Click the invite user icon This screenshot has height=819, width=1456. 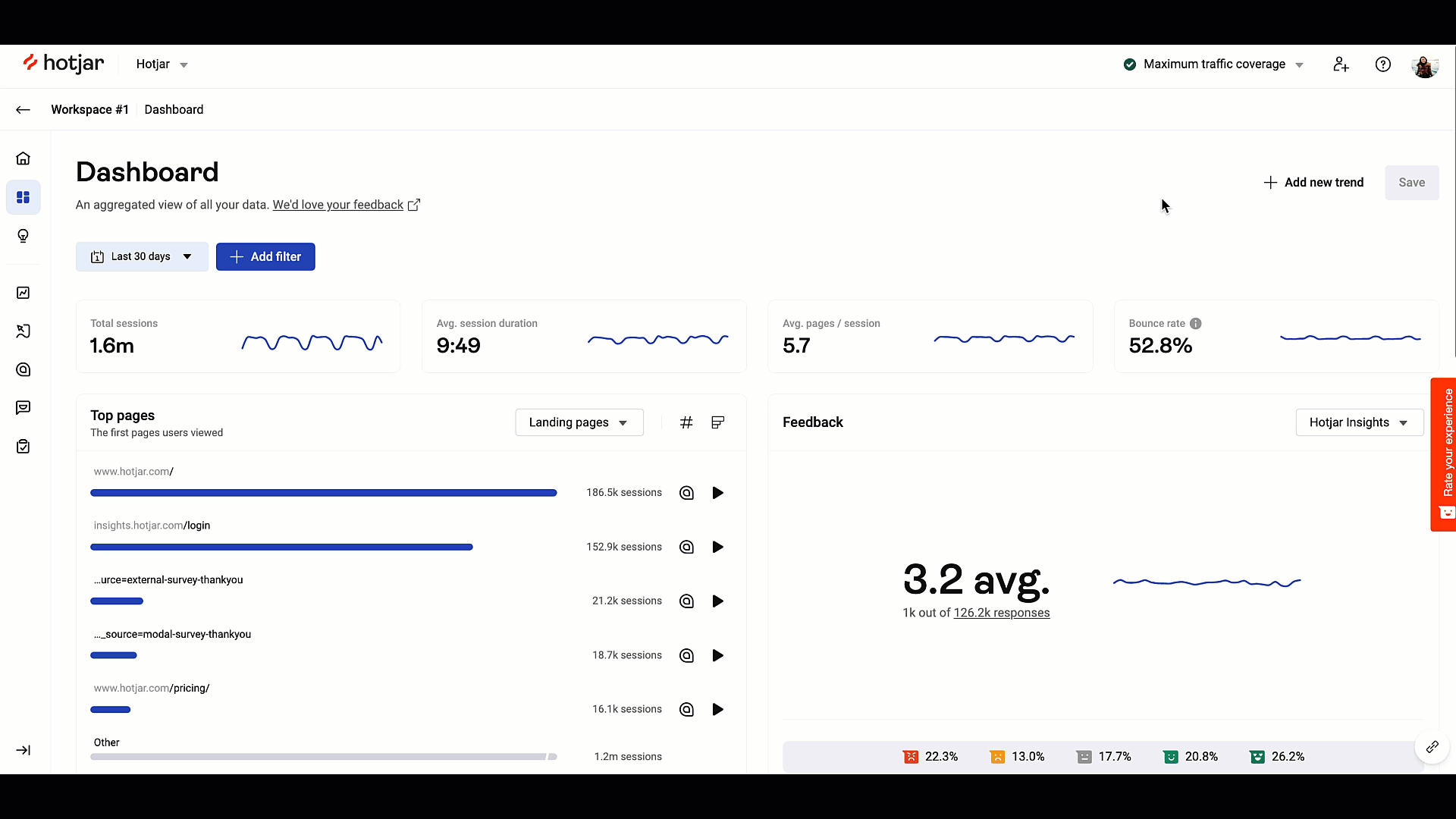pos(1341,64)
